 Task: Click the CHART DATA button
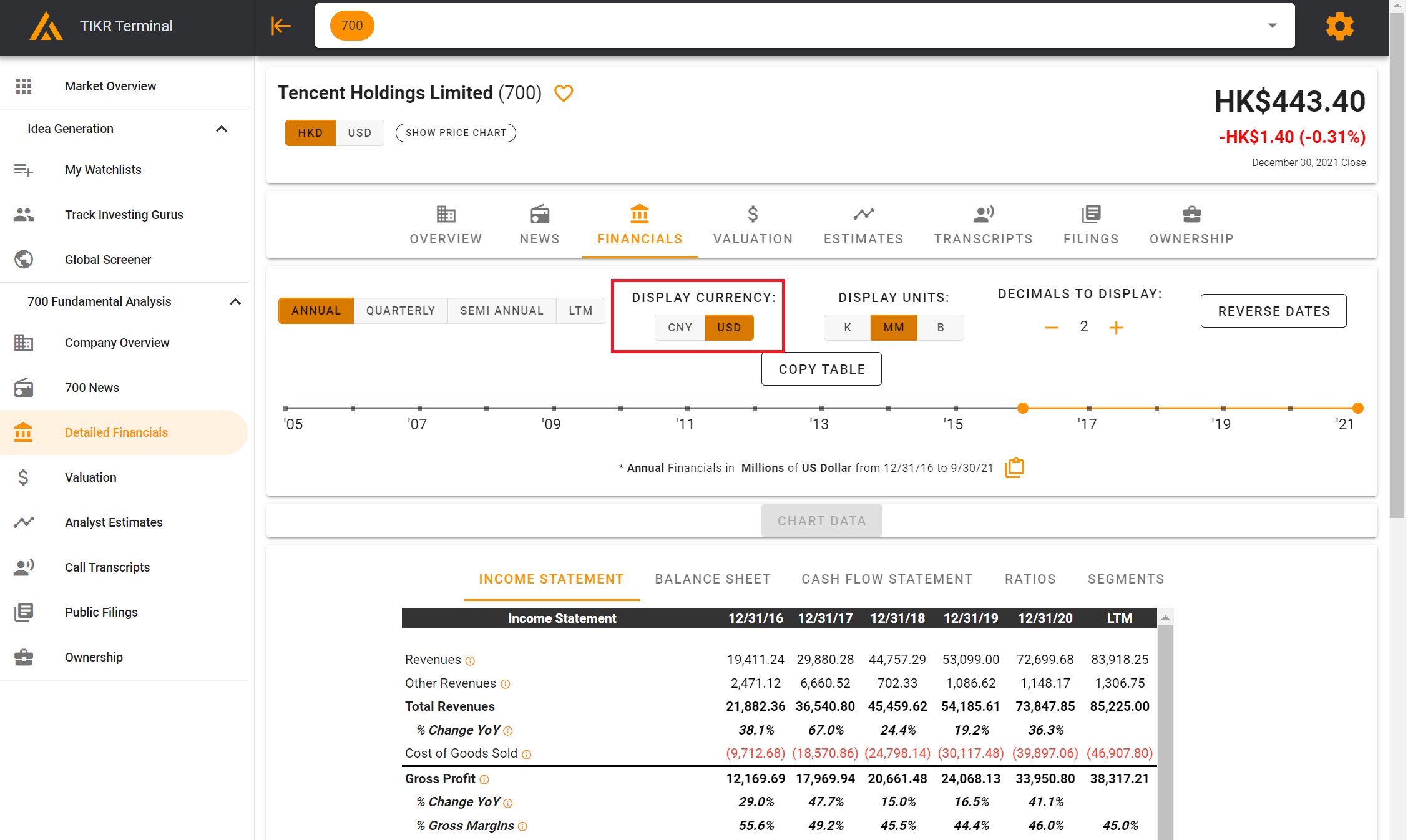(x=821, y=520)
